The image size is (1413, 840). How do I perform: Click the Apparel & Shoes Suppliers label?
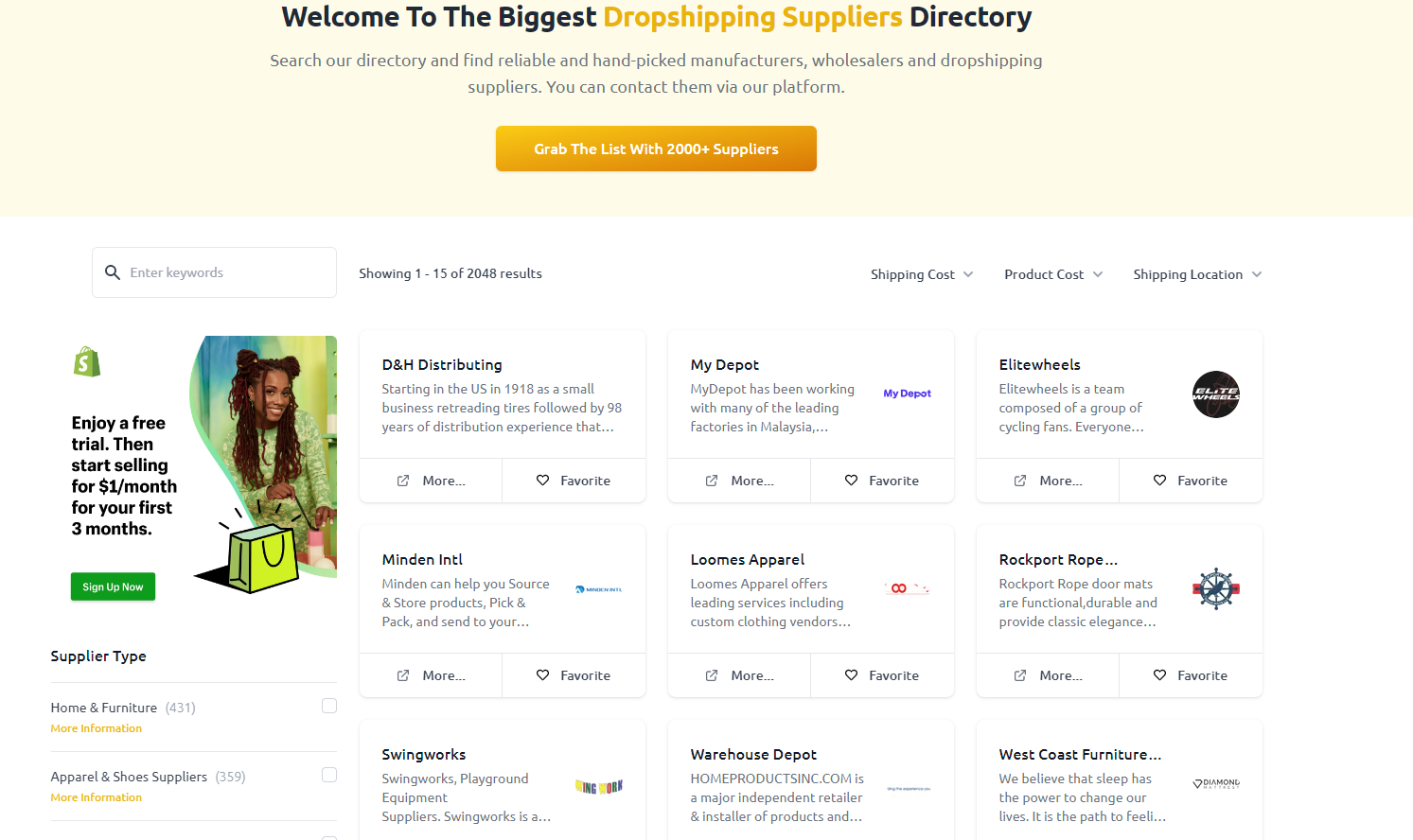pyautogui.click(x=129, y=777)
